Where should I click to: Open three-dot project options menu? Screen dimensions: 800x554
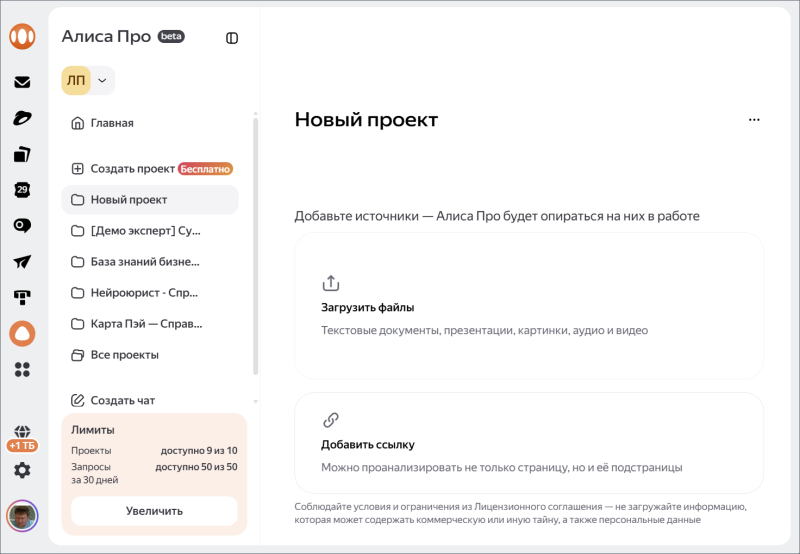coord(754,120)
